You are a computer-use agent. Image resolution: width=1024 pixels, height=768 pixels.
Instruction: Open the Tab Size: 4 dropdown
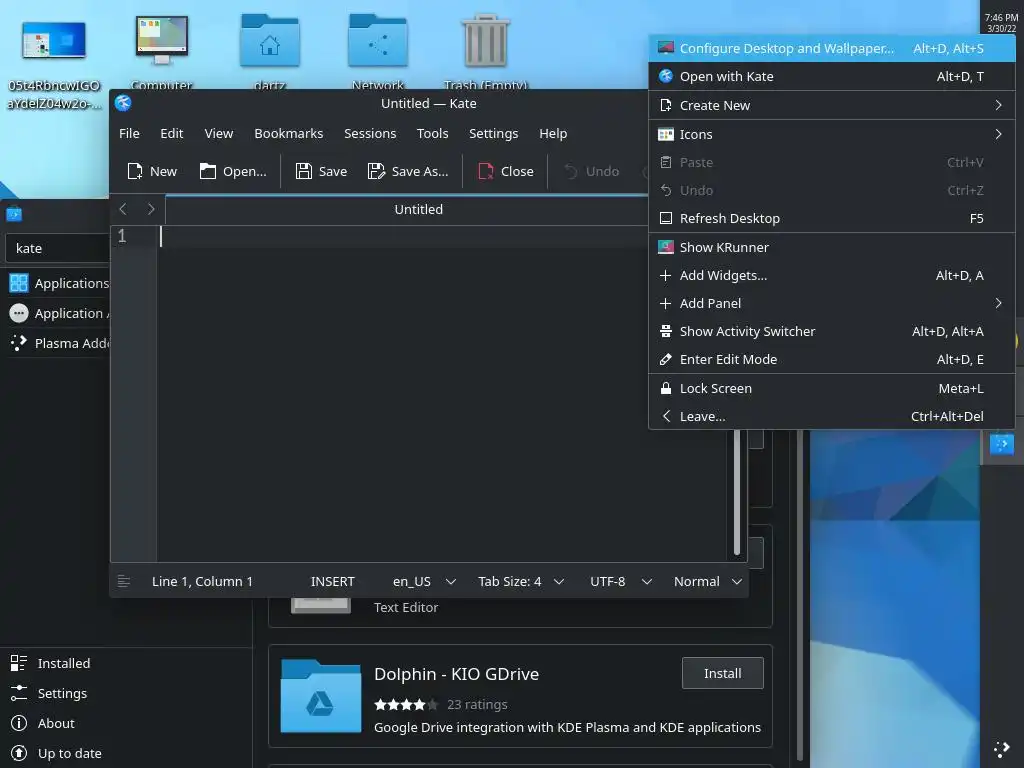520,581
